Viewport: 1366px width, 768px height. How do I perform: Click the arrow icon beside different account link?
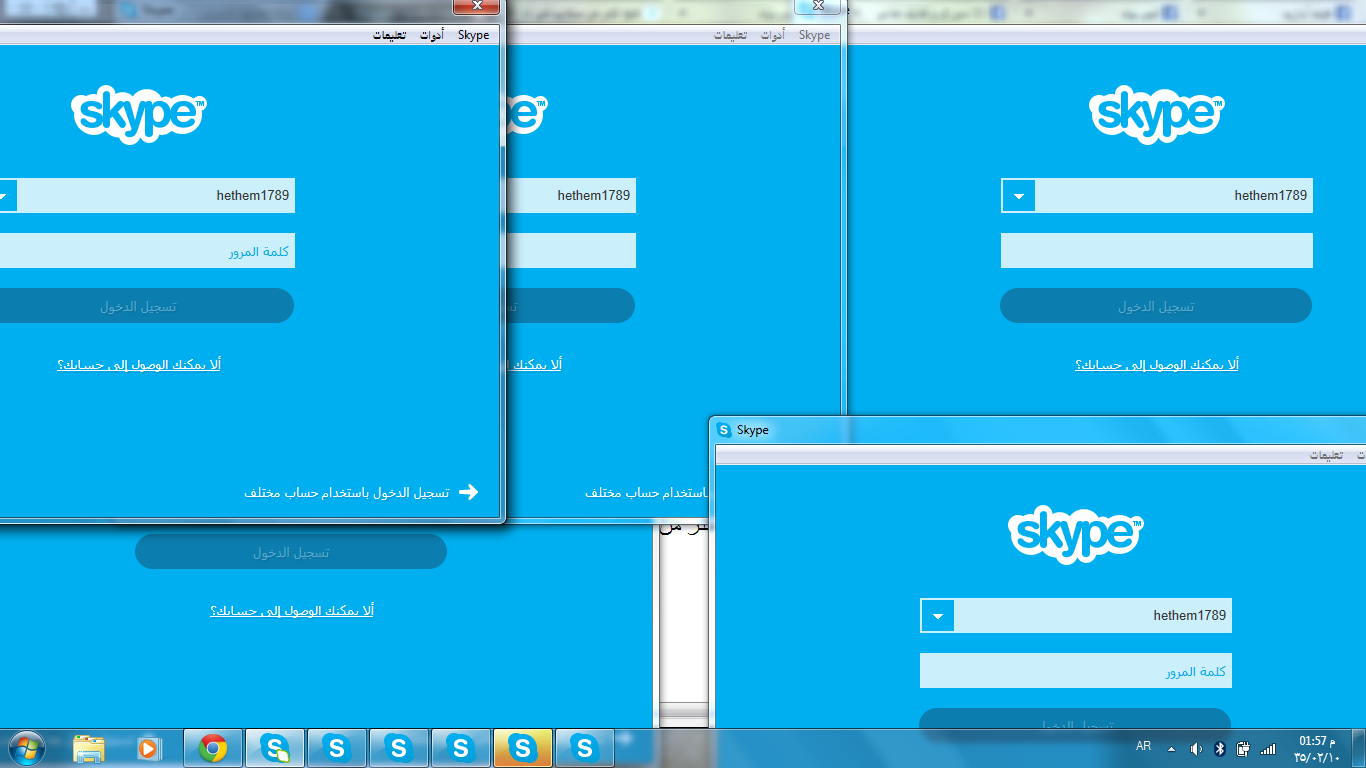pyautogui.click(x=466, y=492)
